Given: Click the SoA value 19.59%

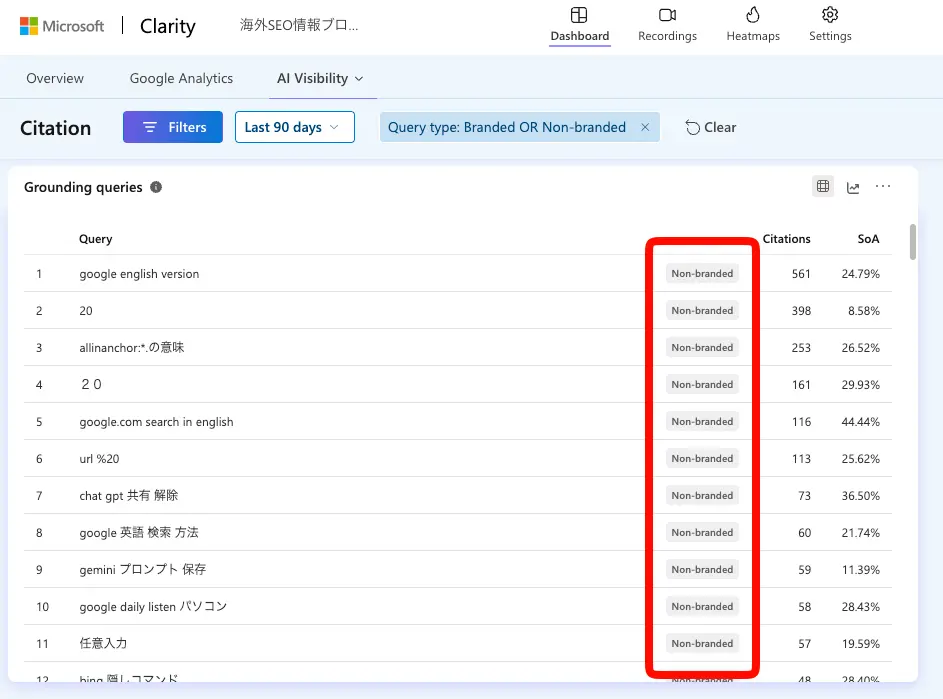Looking at the screenshot, I should point(861,644).
